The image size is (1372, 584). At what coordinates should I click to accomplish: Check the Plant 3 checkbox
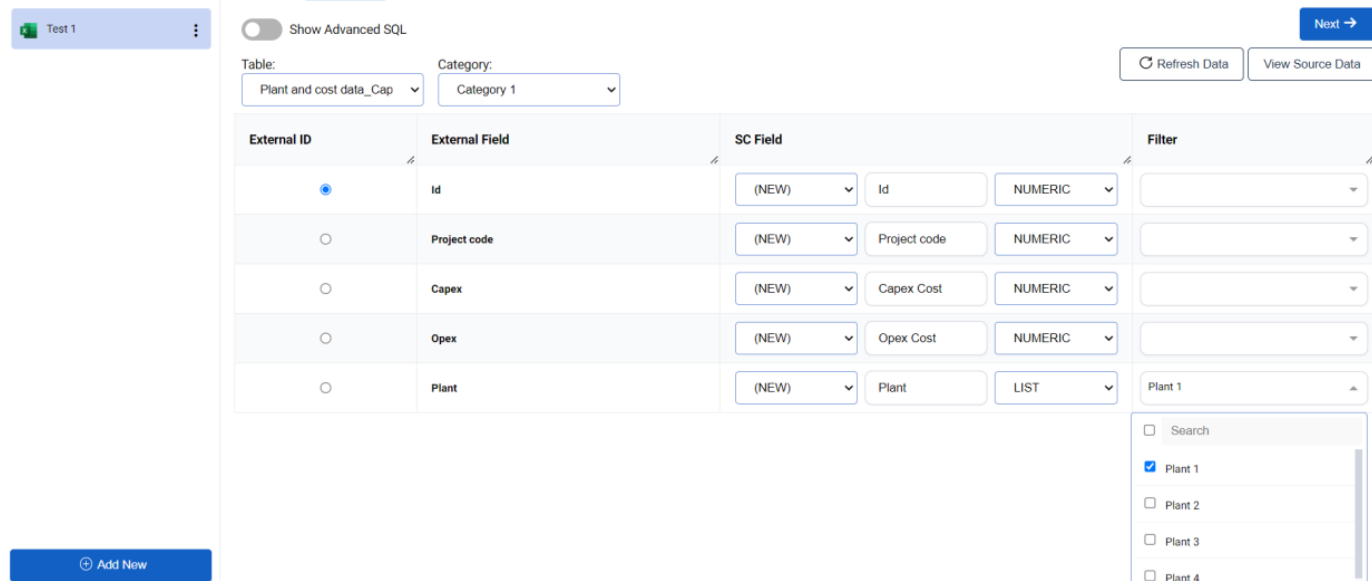point(1149,540)
